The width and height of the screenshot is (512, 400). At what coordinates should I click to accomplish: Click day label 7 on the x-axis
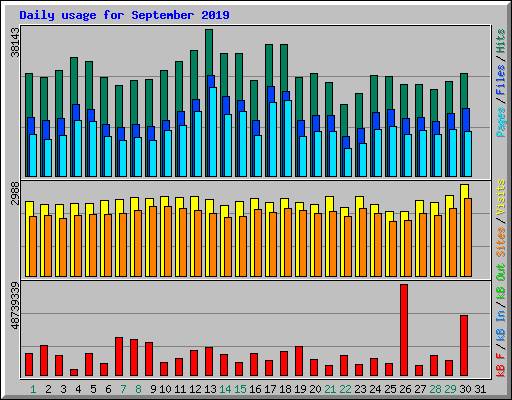tap(123, 389)
